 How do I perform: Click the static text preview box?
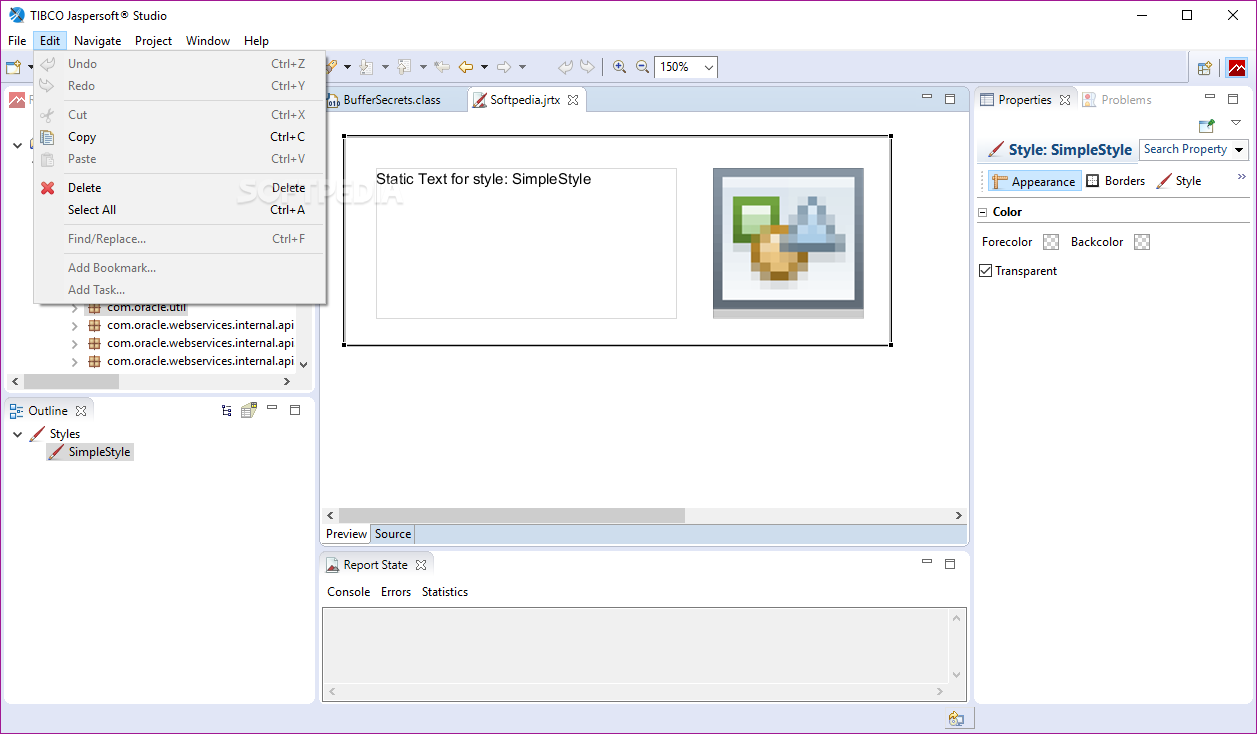[x=526, y=243]
